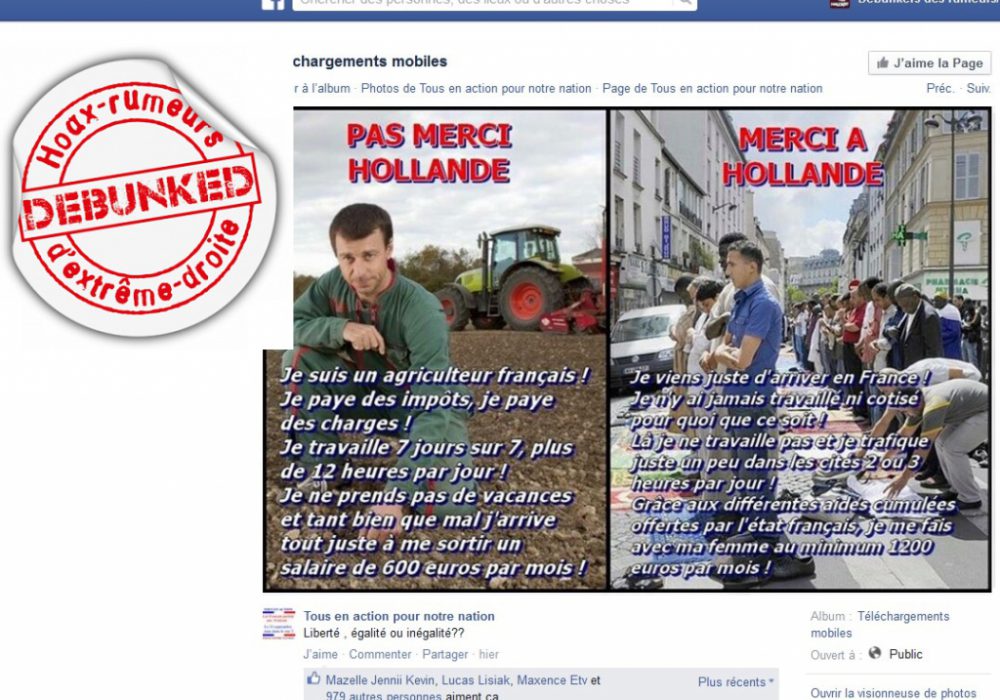Click the thumbs-up icon on J'aime la Page

click(x=883, y=62)
